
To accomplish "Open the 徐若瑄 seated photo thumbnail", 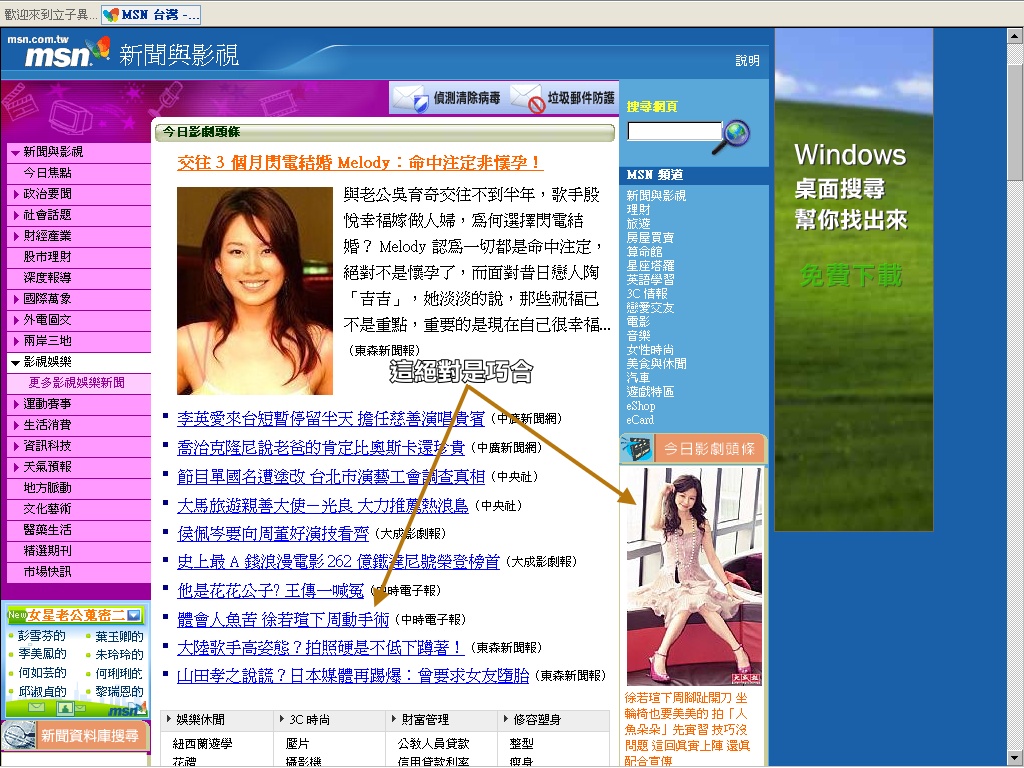I will pos(694,576).
